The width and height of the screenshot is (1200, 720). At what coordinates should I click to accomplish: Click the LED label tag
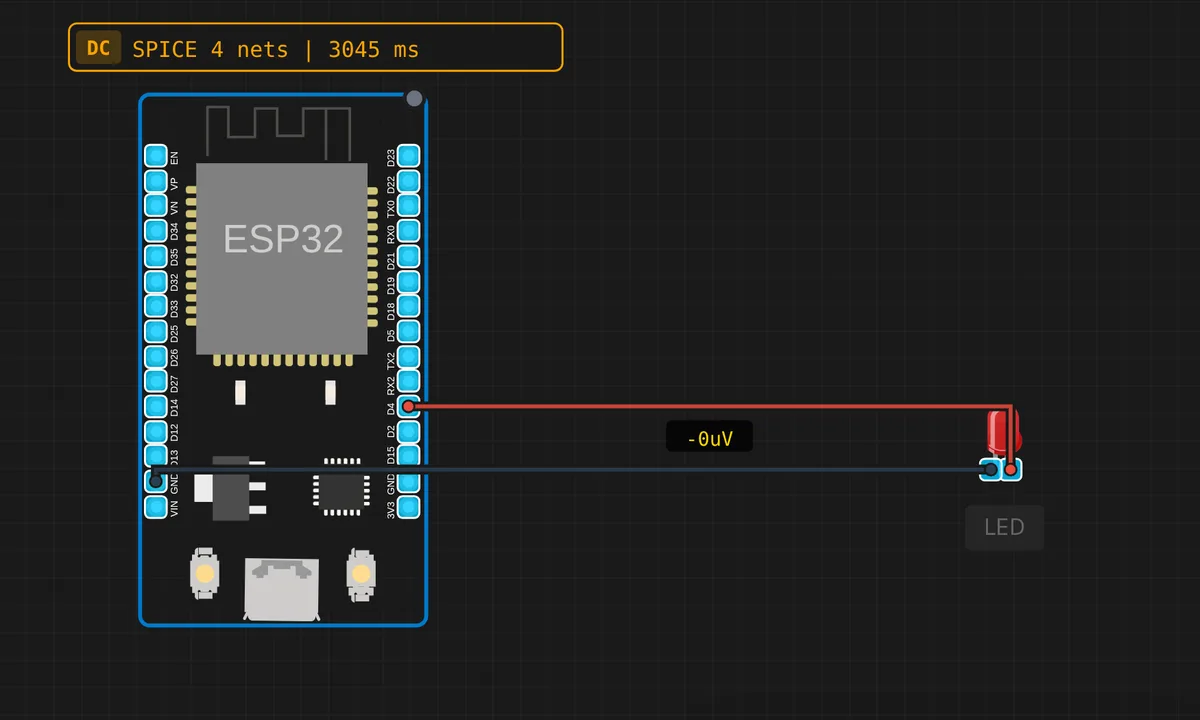click(1004, 527)
